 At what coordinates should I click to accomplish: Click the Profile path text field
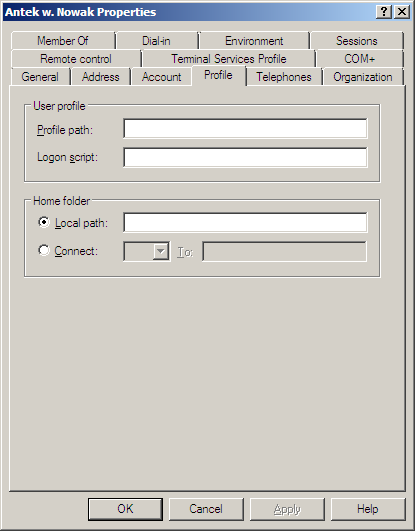coord(245,128)
